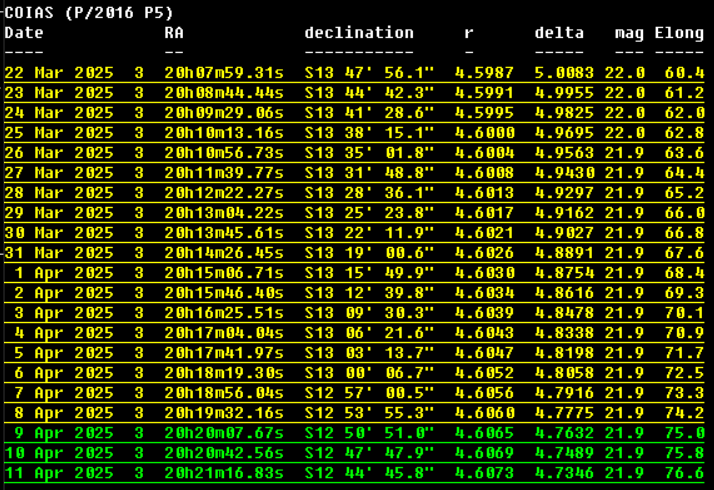Select the delta column header
714x490 pixels.
click(x=559, y=33)
